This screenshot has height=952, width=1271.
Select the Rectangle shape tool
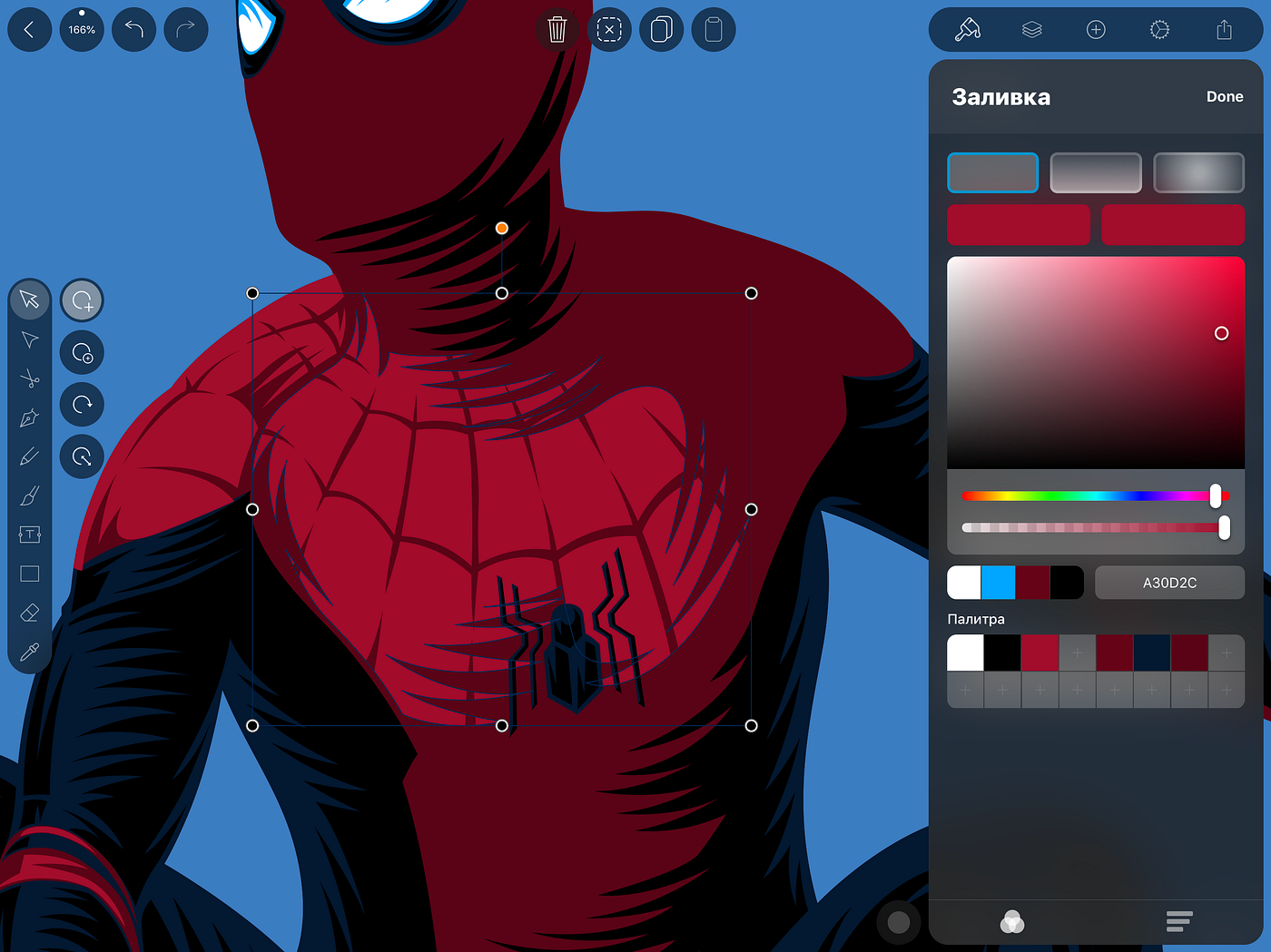(30, 574)
